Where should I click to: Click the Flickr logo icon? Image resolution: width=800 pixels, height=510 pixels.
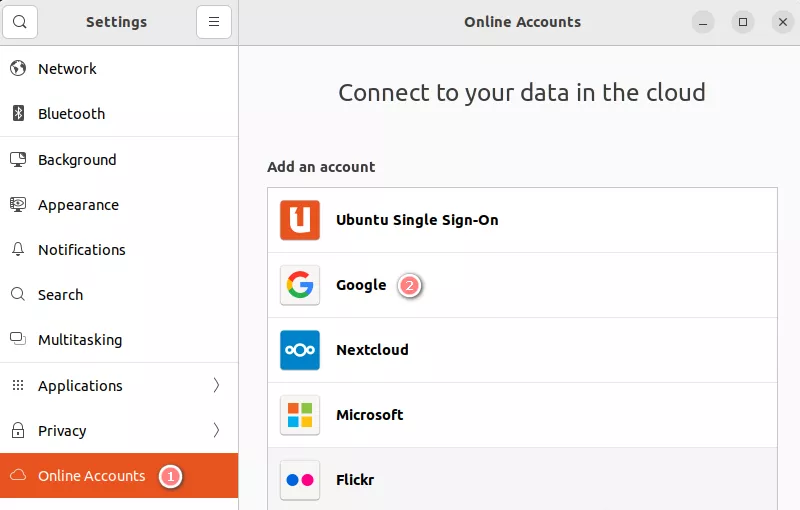300,480
